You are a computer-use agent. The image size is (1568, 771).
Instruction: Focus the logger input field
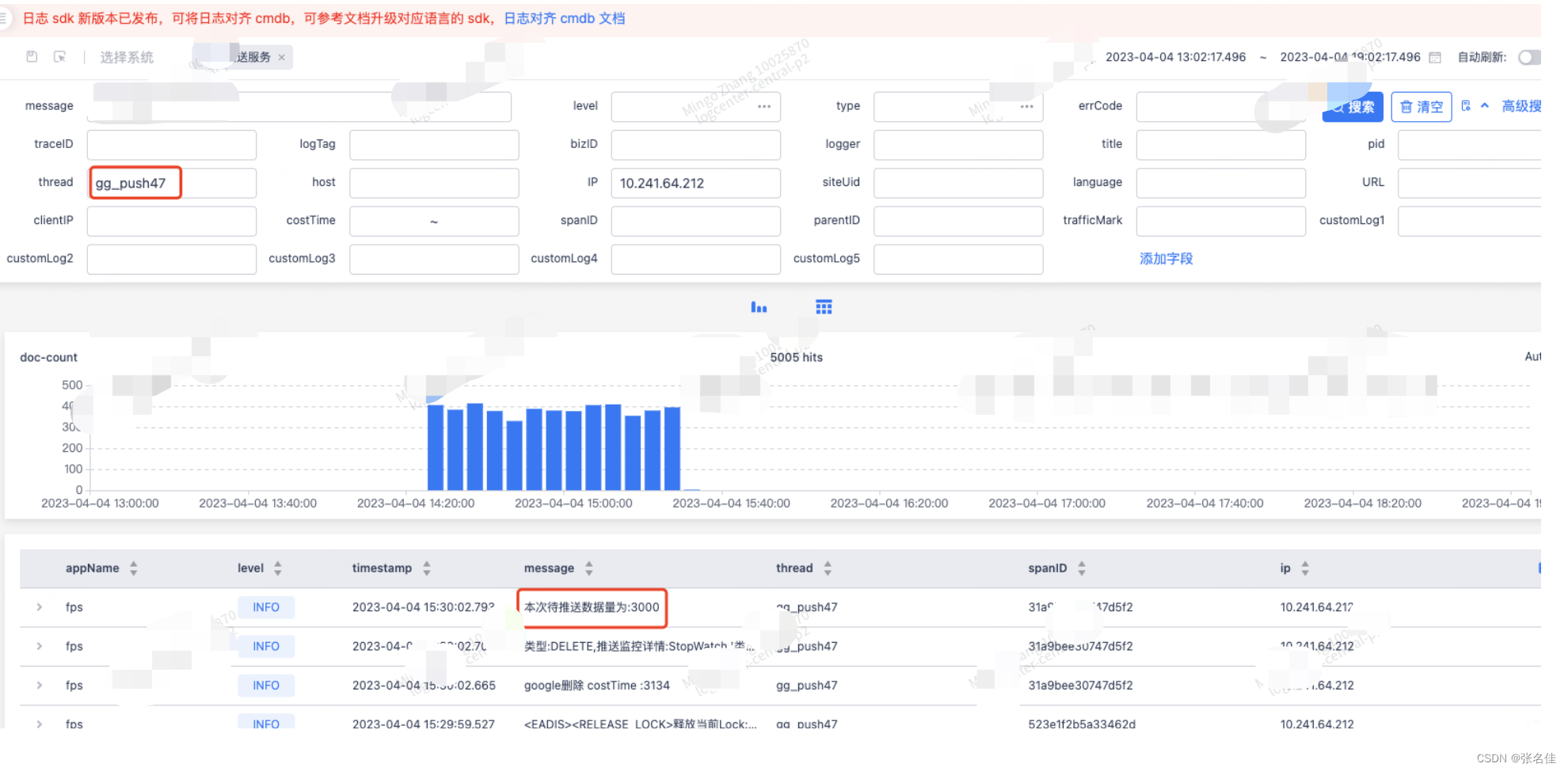coord(958,145)
